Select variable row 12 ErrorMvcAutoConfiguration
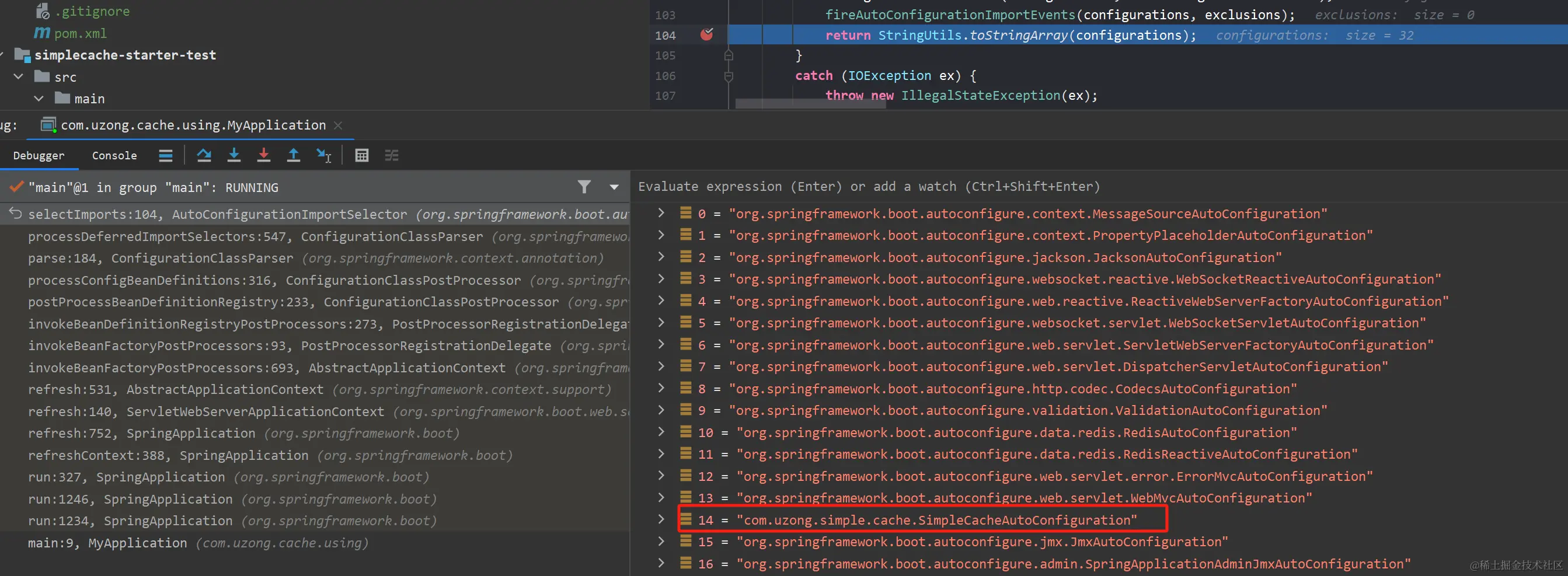1568x576 pixels. (1099, 476)
